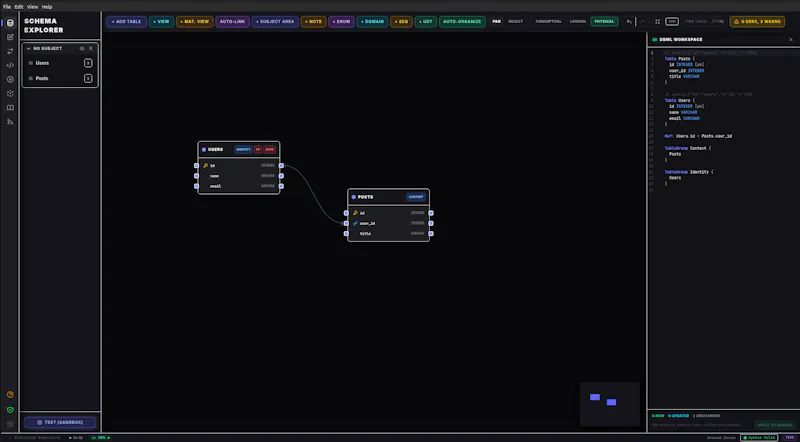Click the Posts table icon in Schema Explorer
Screen dimensions: 800x442
(x=31, y=79)
